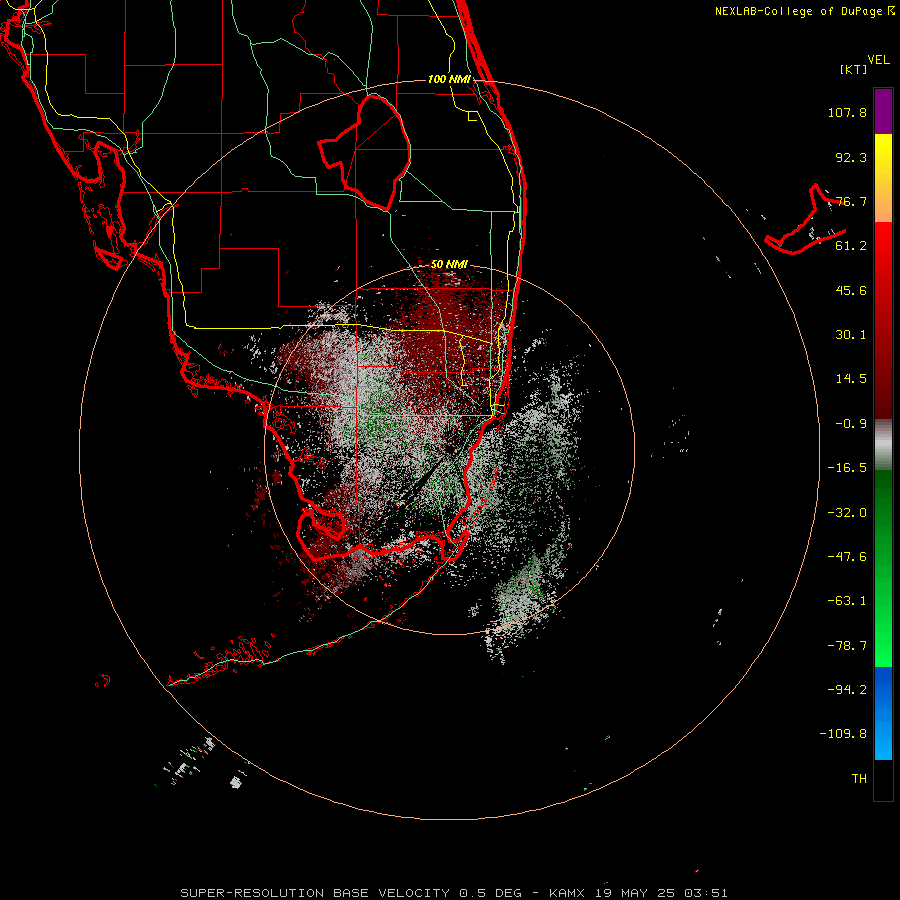Click the 14.5 value on the velocity scale
The image size is (900, 900).
pos(851,379)
